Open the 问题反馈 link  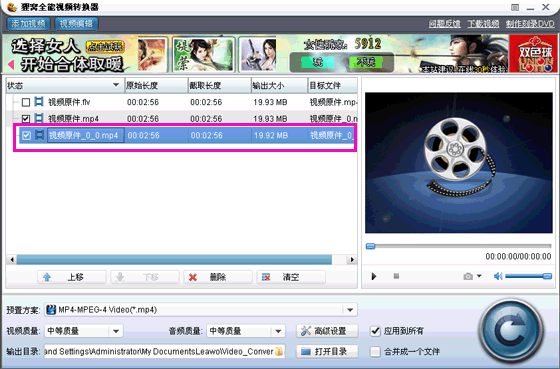click(x=445, y=24)
